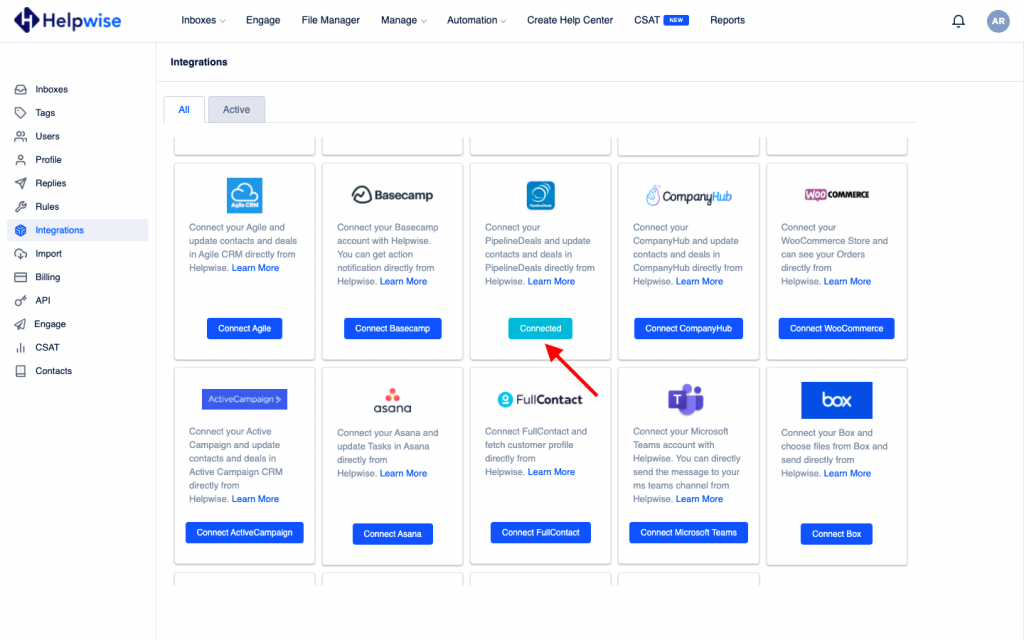Click the ActiveCampaign logo
Screen dimensions: 1024x640
(x=244, y=399)
